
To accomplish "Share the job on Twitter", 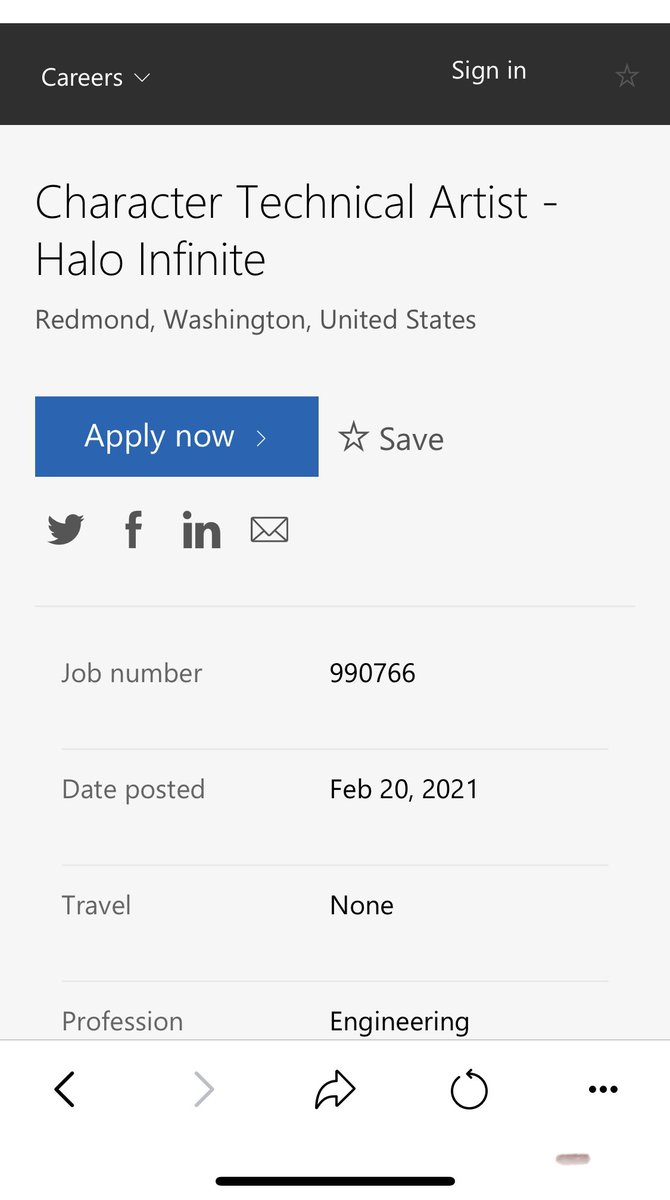I will 66,529.
